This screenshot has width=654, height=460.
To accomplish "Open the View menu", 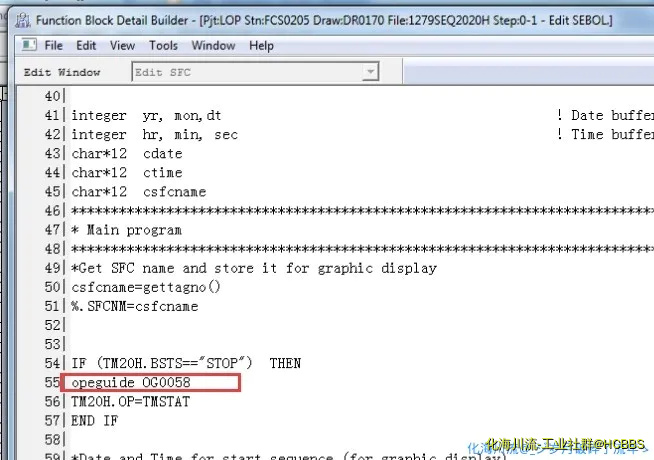I will click(122, 45).
